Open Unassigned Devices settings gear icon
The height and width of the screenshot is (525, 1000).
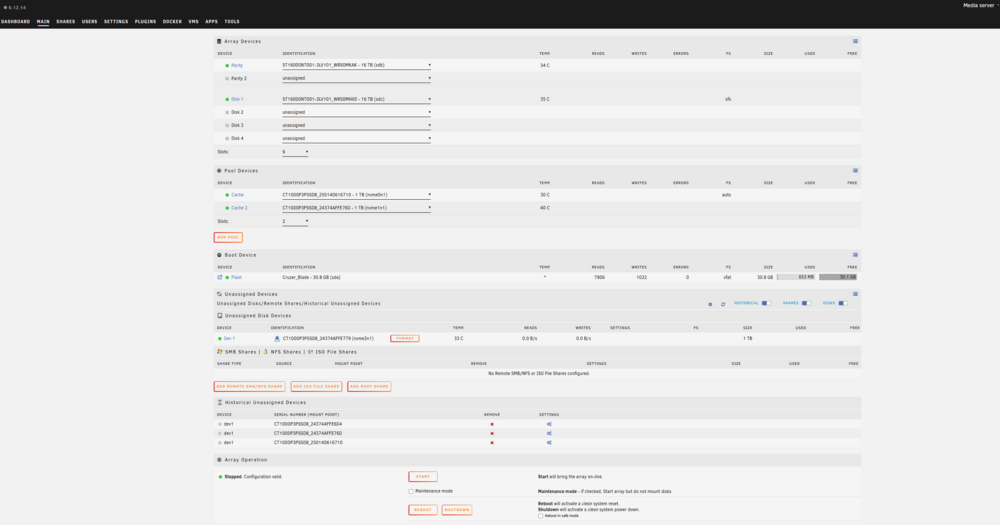coord(710,304)
